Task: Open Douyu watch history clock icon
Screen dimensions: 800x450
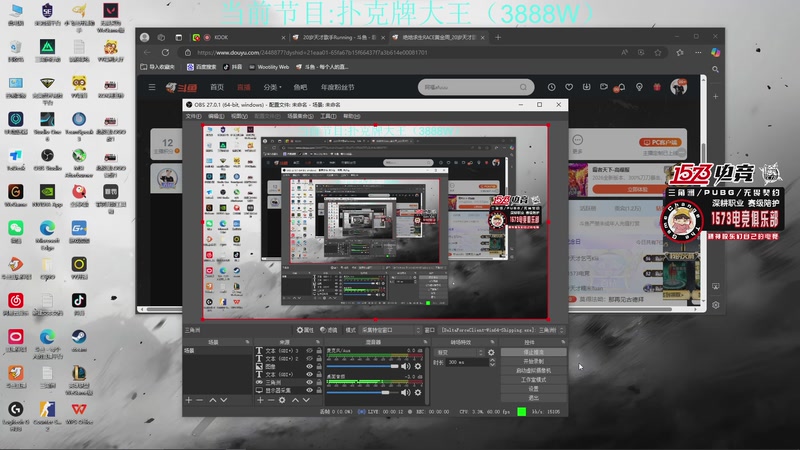Action: [552, 87]
